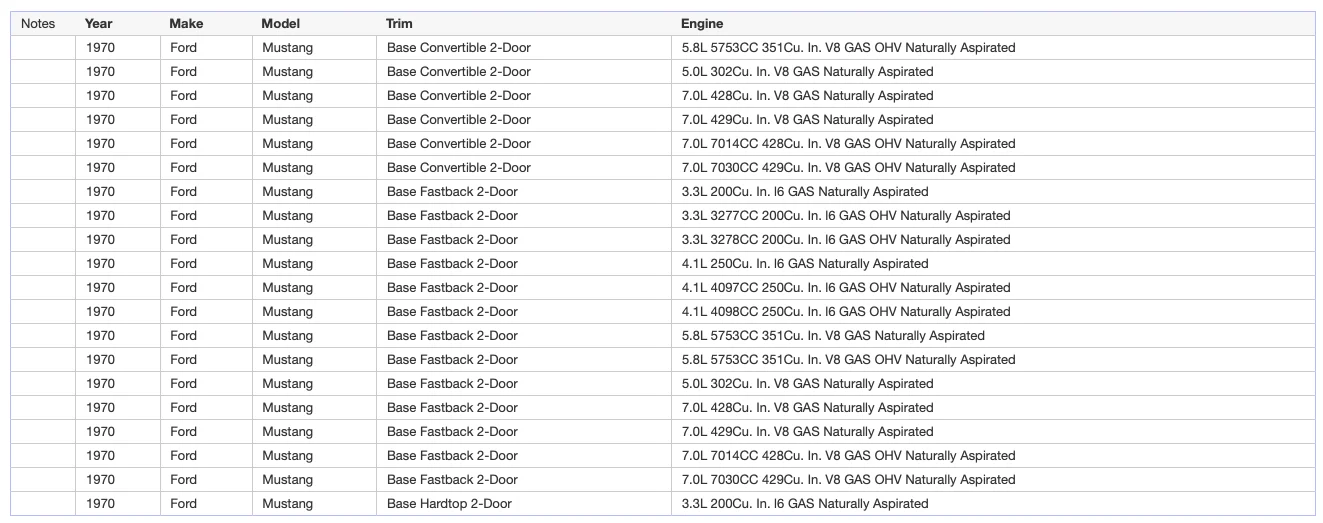Click the Fastback row's 7.0L 7030CC 429Cu. engine
Image resolution: width=1323 pixels, height=523 pixels.
pyautogui.click(x=849, y=480)
